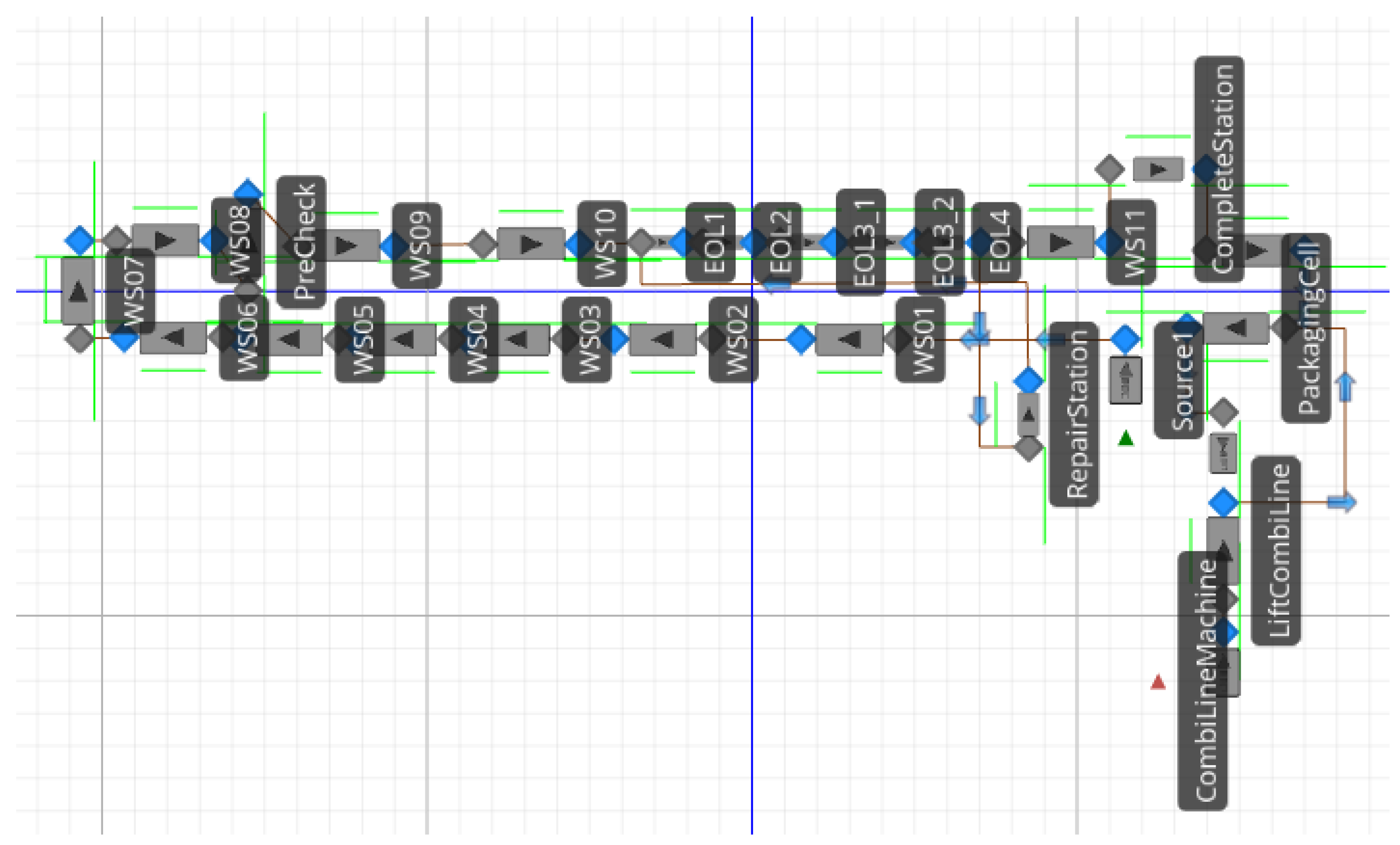Select conveyor block between EOL4 and WS11
The image size is (1400, 845).
tap(1060, 243)
